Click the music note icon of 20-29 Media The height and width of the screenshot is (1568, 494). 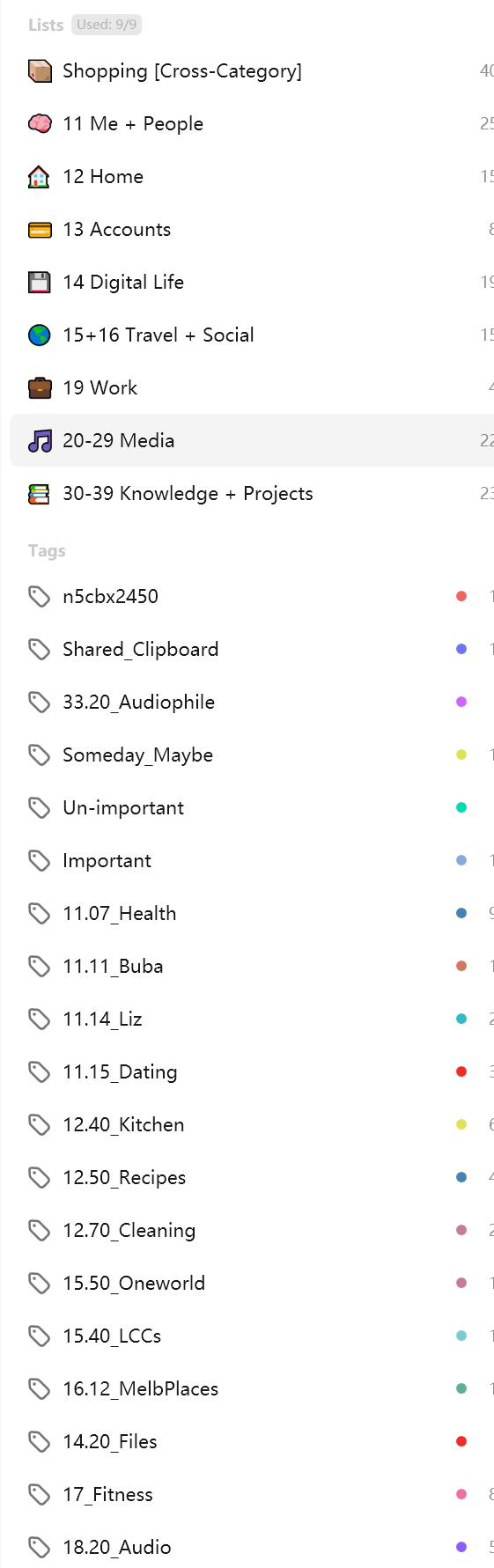coord(40,441)
